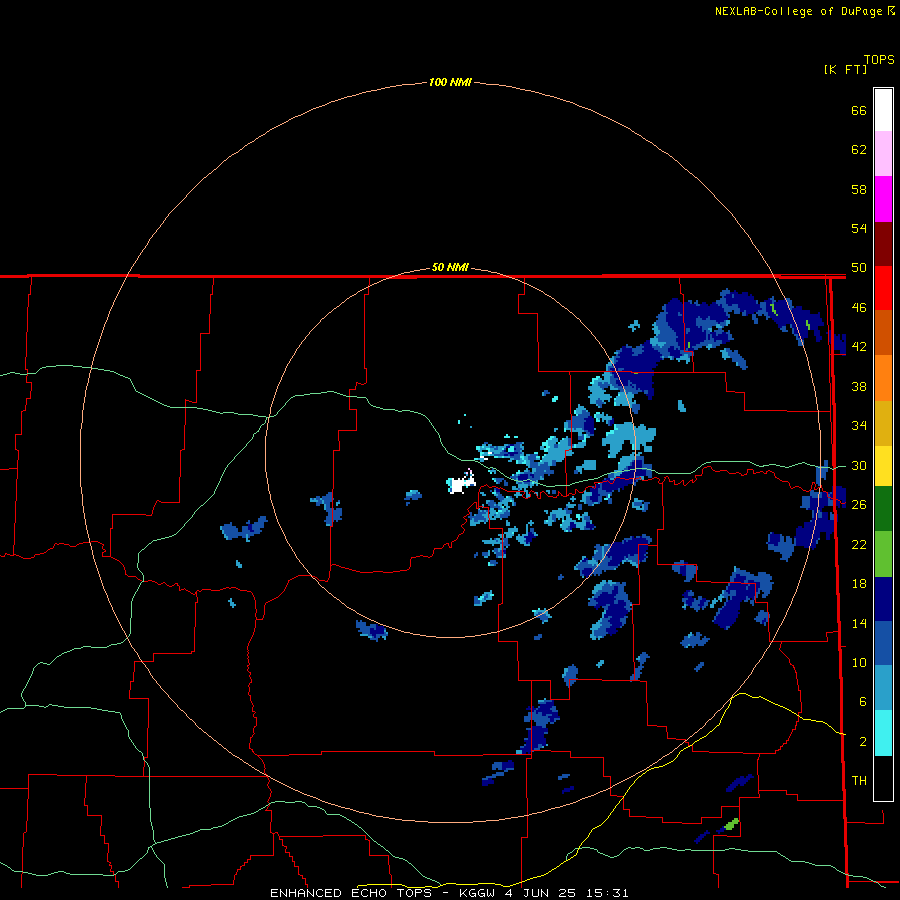
Task: Click the [K FT] units label
Action: click(x=845, y=69)
